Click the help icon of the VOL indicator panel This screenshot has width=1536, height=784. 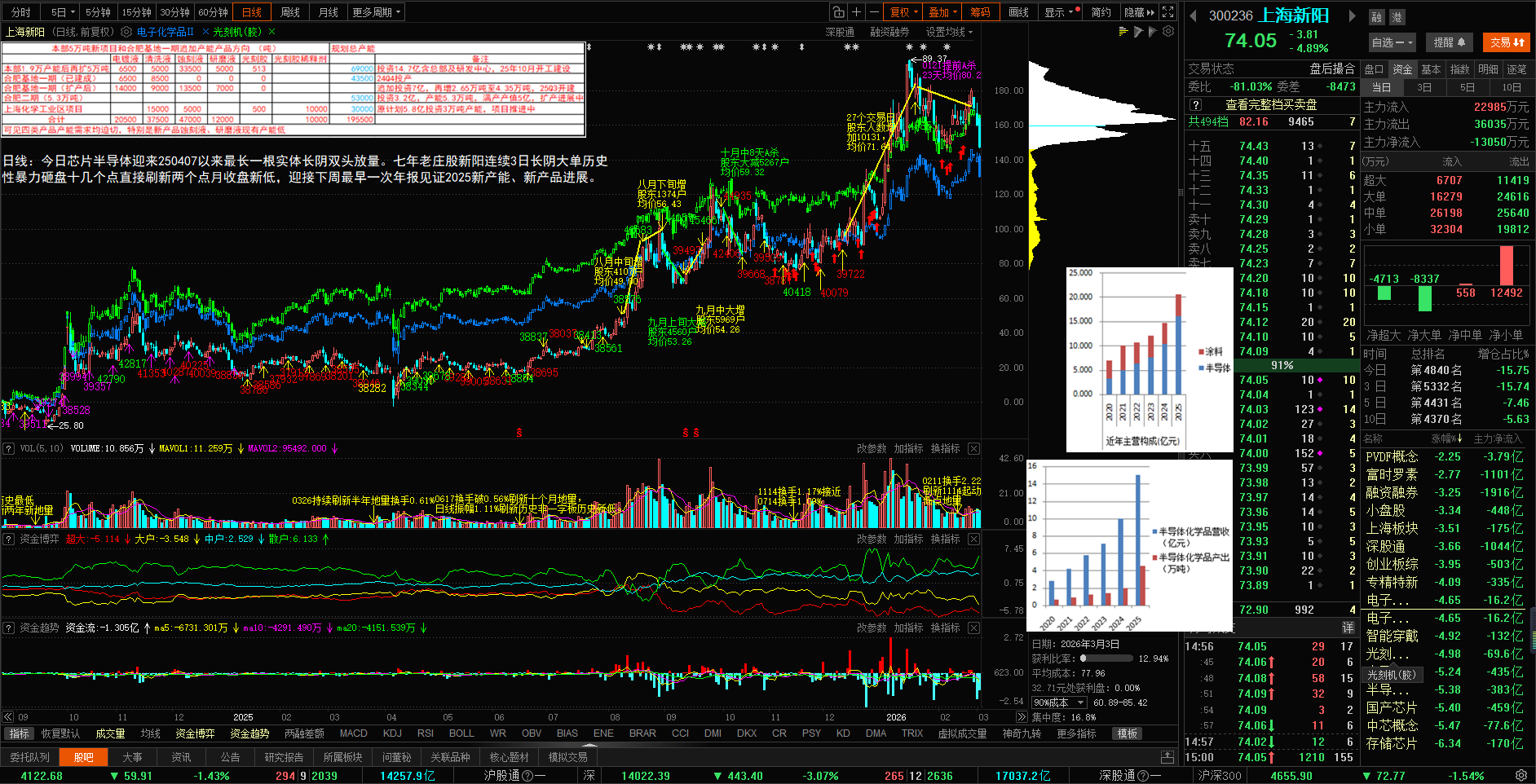tap(9, 448)
